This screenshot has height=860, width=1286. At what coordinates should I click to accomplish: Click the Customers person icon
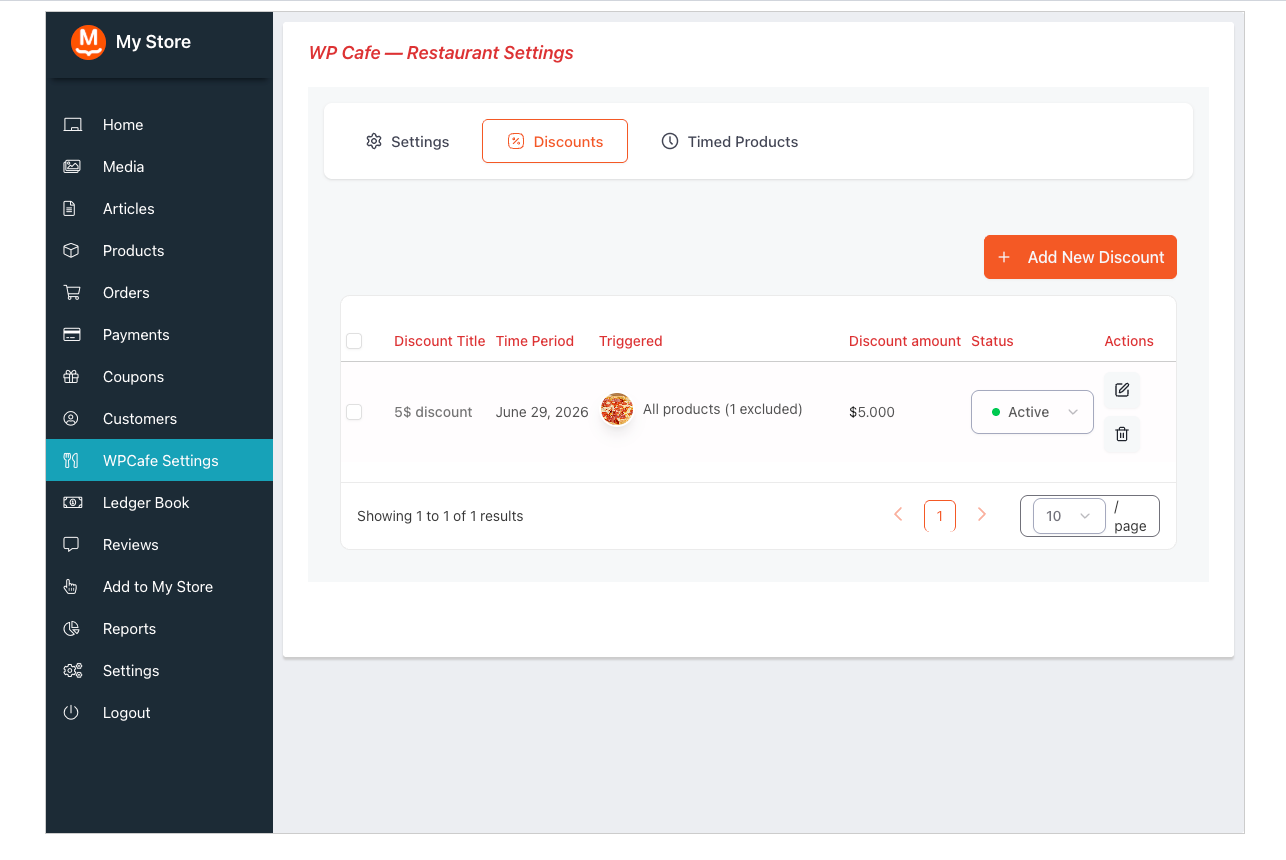coord(71,419)
